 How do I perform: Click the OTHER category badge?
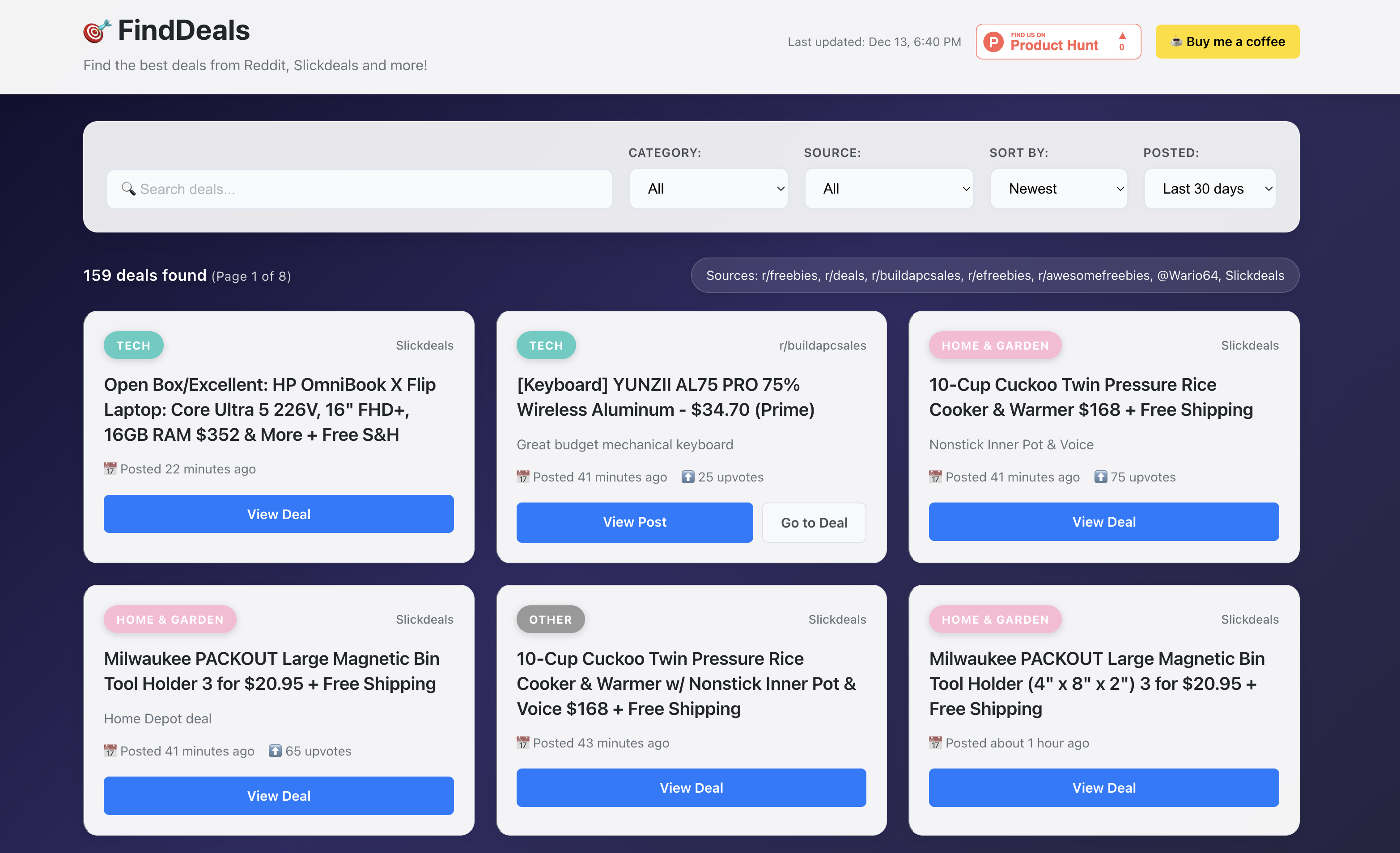point(550,619)
